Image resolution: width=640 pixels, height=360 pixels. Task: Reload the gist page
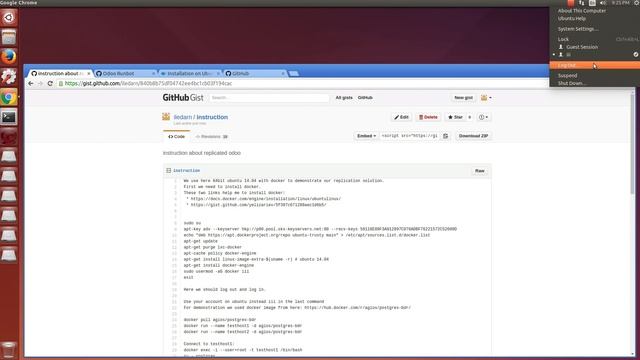pyautogui.click(x=50, y=83)
